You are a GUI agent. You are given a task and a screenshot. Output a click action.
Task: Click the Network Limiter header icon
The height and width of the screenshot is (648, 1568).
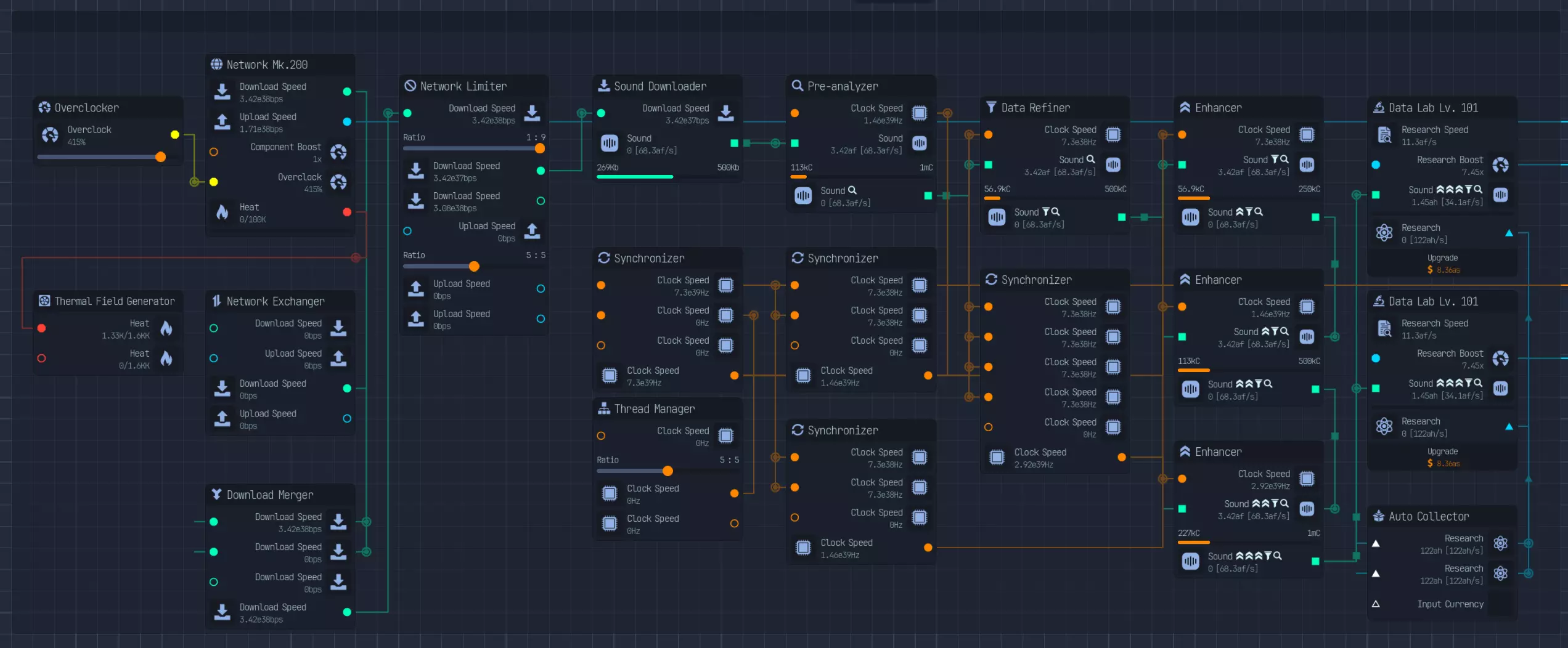[x=410, y=86]
